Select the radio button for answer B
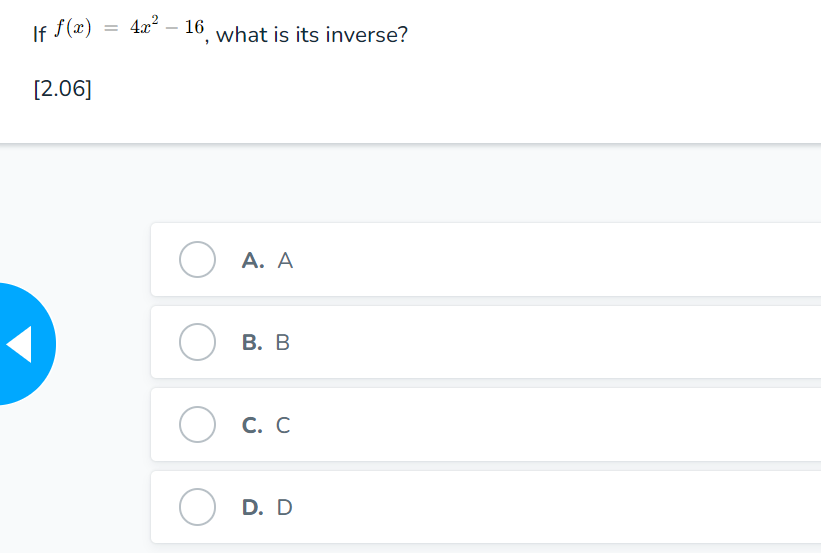 coord(198,342)
